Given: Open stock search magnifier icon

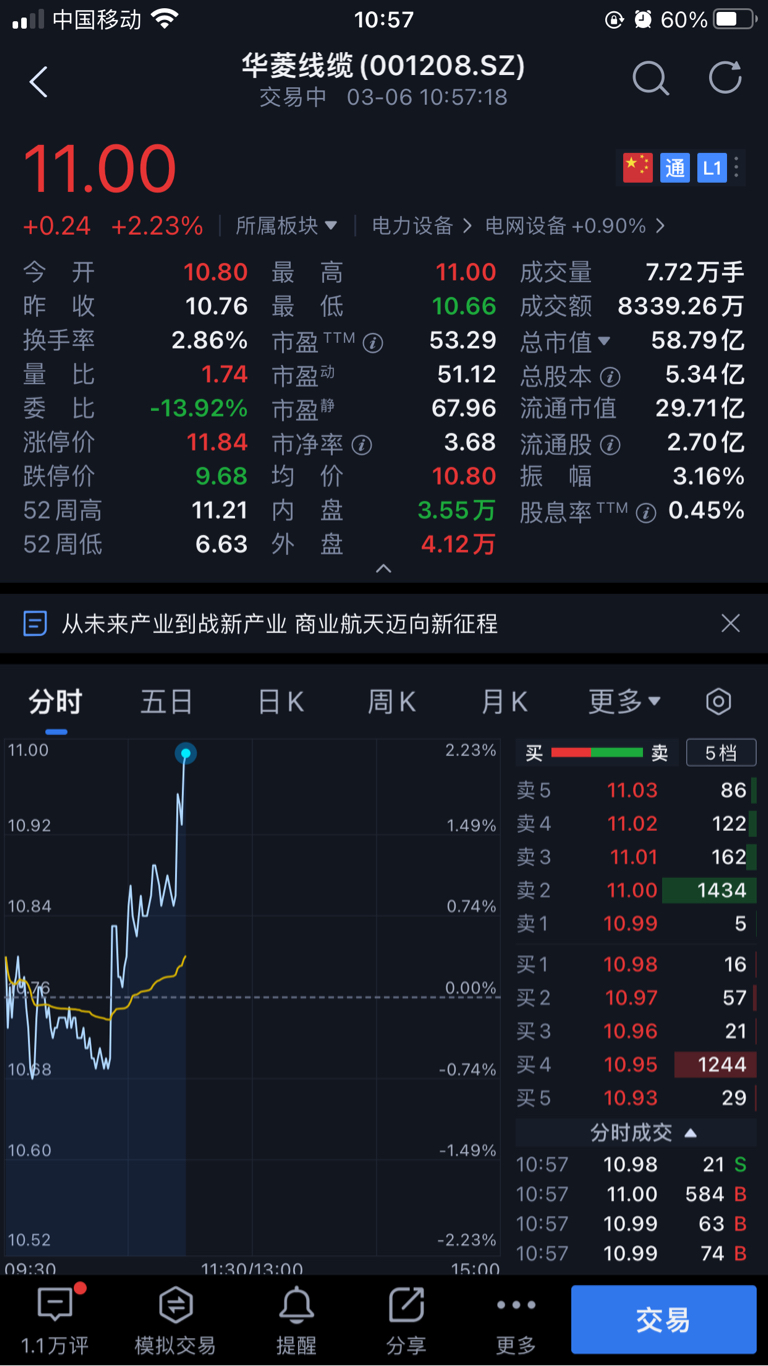Looking at the screenshot, I should pos(650,79).
